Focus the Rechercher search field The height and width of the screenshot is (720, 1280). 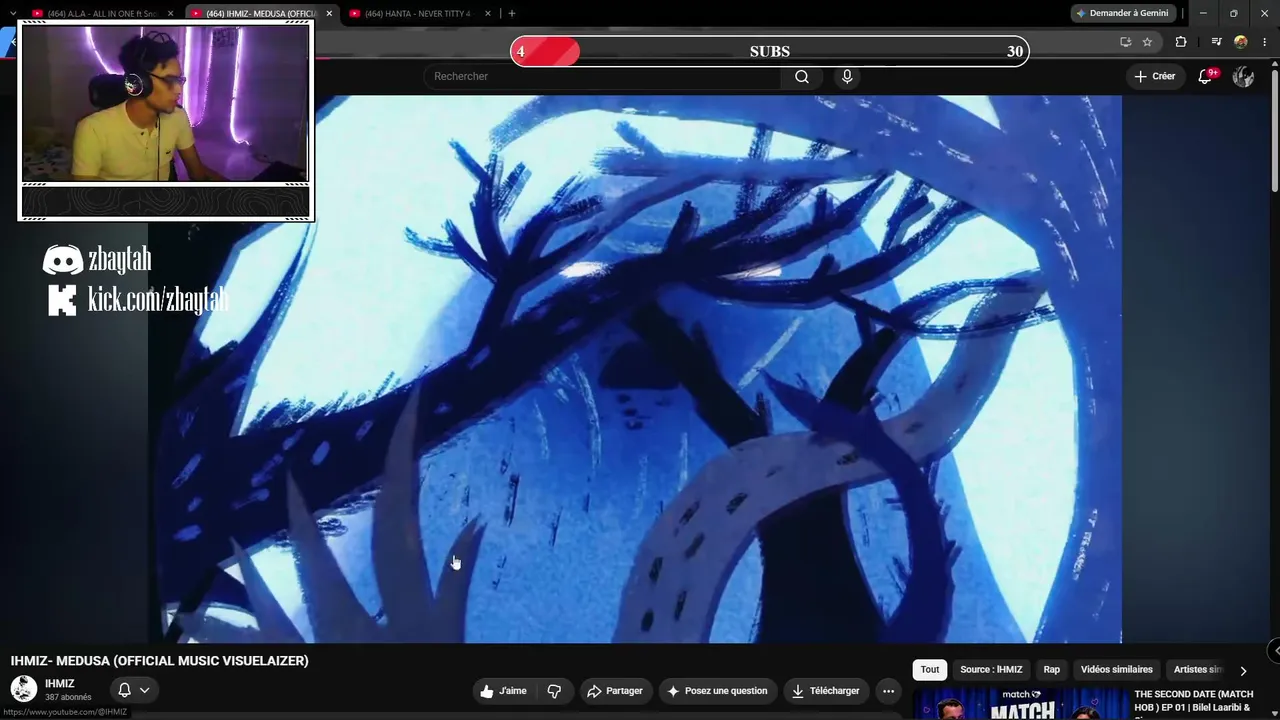coord(603,76)
